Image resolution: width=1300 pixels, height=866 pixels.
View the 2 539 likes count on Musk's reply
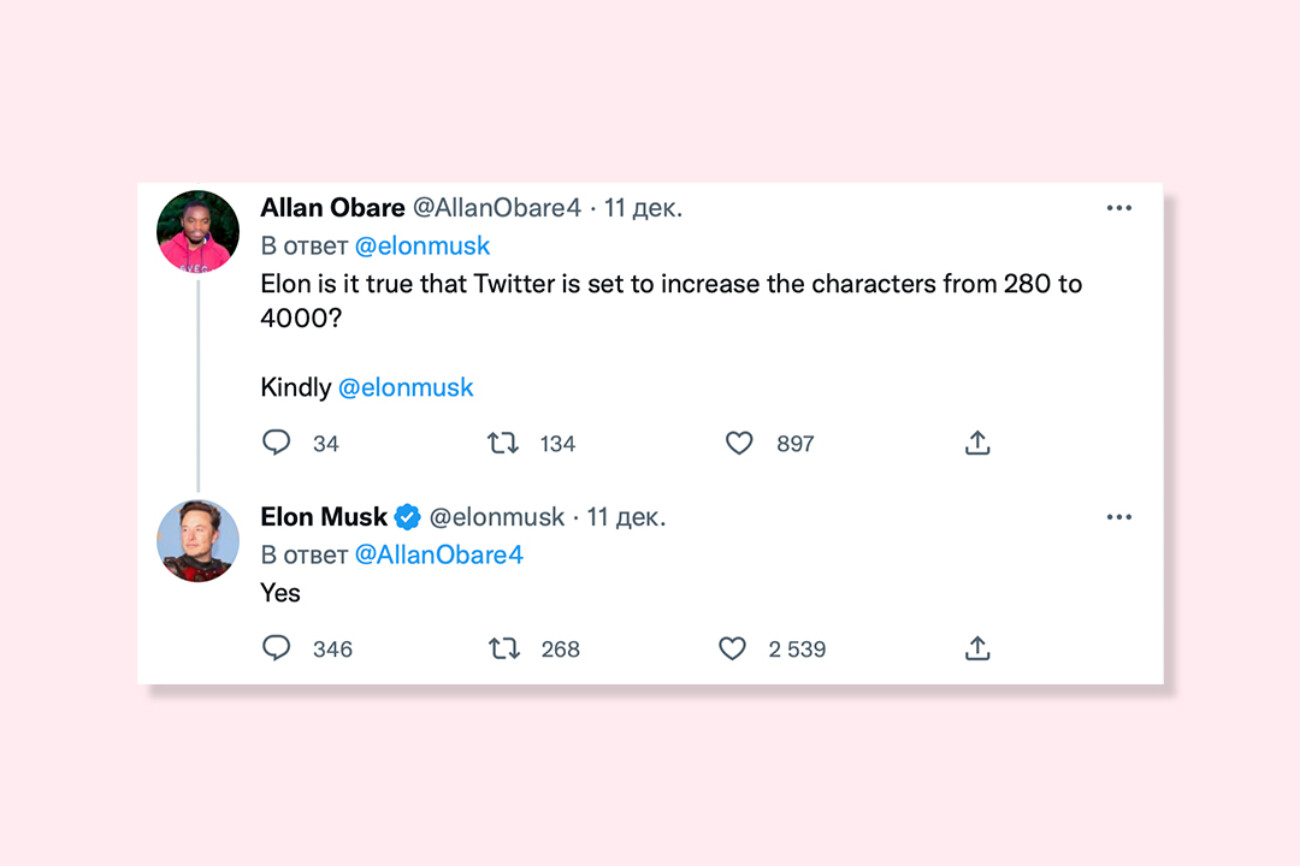(796, 648)
